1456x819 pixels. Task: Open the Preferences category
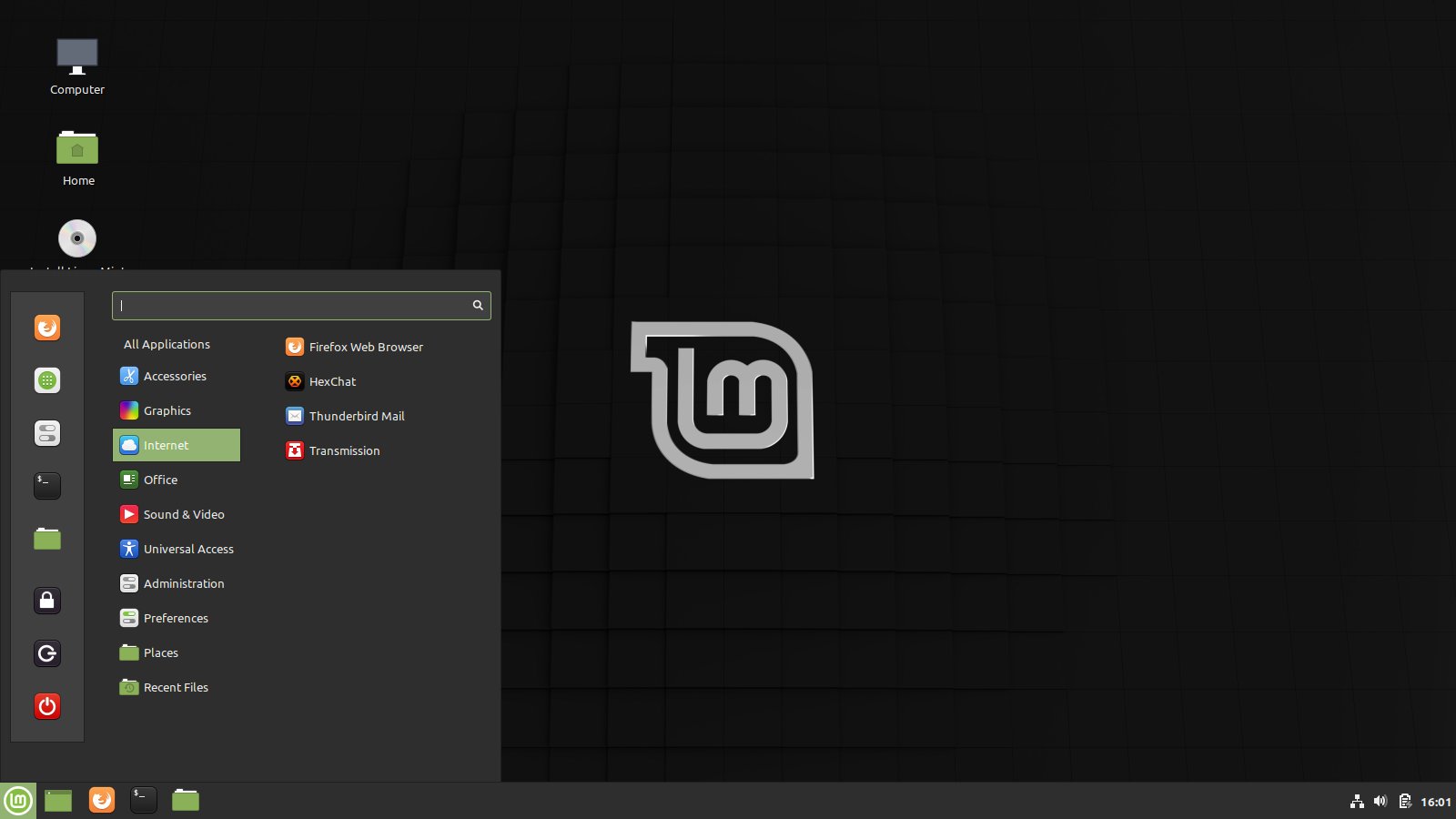coord(177,618)
